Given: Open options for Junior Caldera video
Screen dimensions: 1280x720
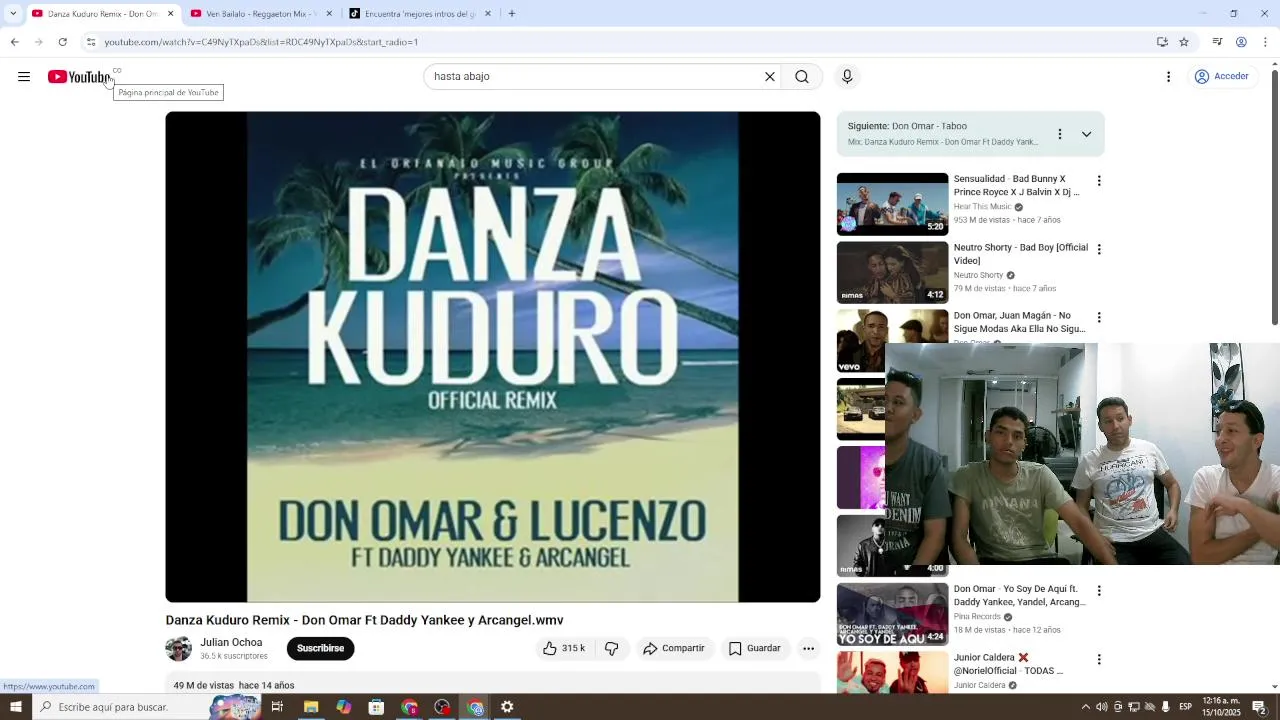Looking at the screenshot, I should (x=1099, y=659).
